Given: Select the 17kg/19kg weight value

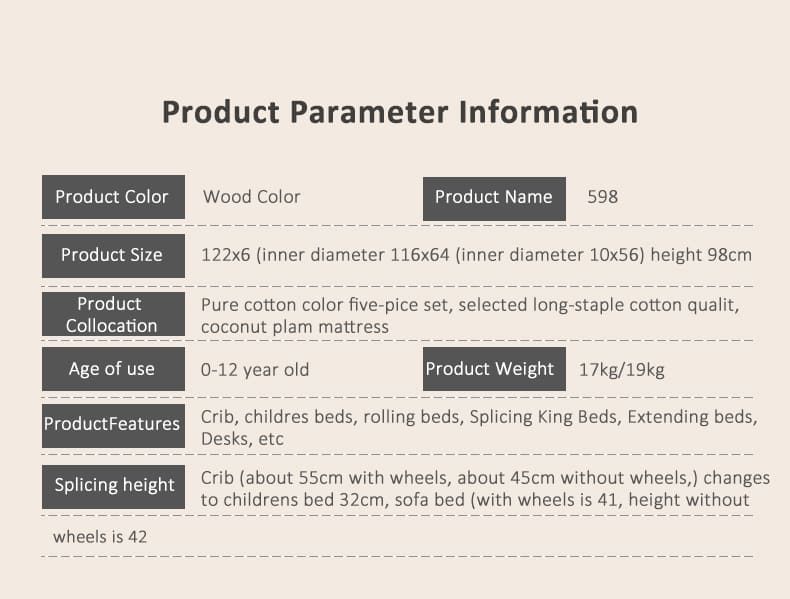Looking at the screenshot, I should click(x=622, y=370).
